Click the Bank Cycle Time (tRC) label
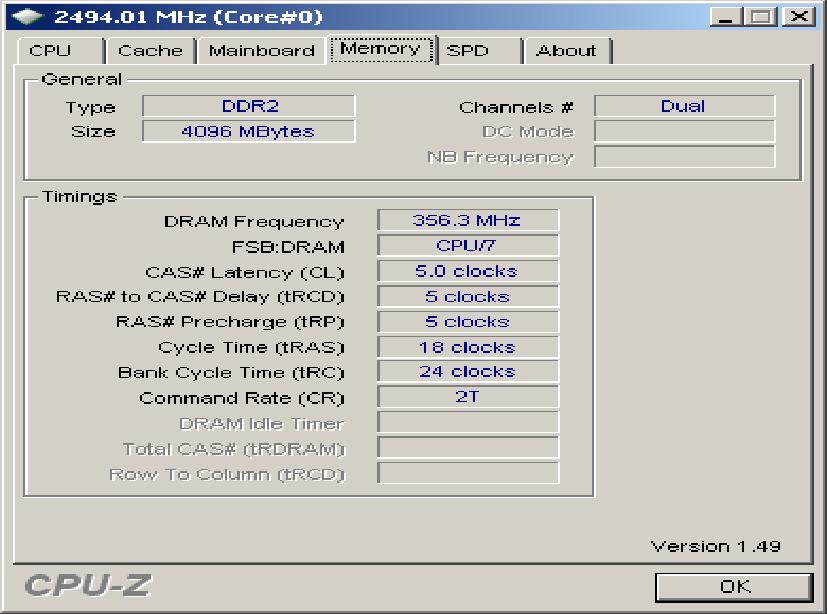 coord(231,373)
